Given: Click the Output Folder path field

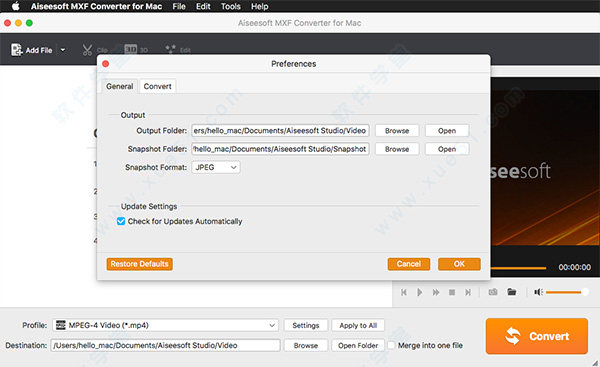Looking at the screenshot, I should point(280,130).
